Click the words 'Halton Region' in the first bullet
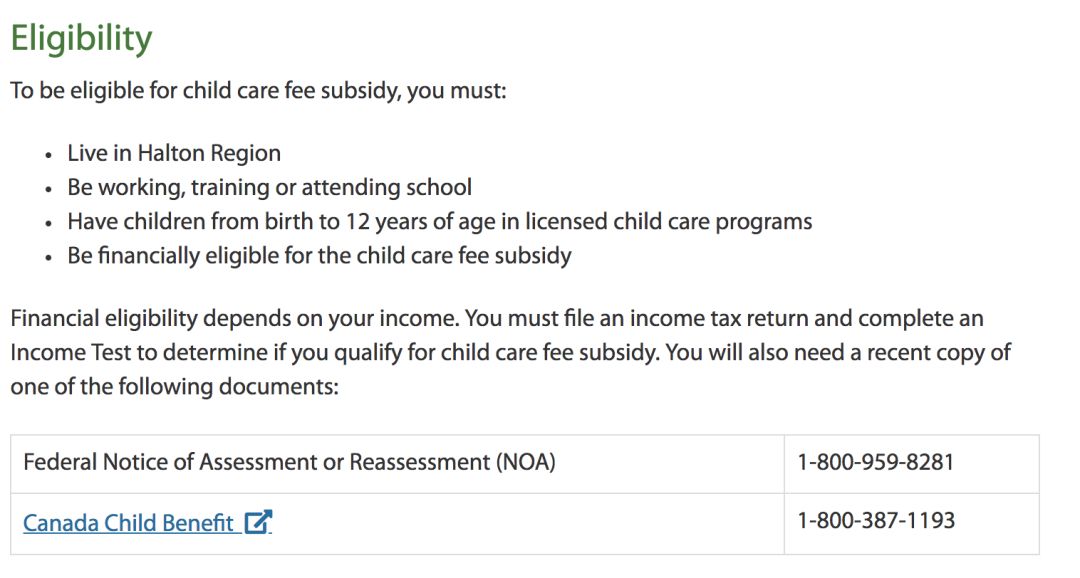This screenshot has width=1080, height=578. click(209, 153)
